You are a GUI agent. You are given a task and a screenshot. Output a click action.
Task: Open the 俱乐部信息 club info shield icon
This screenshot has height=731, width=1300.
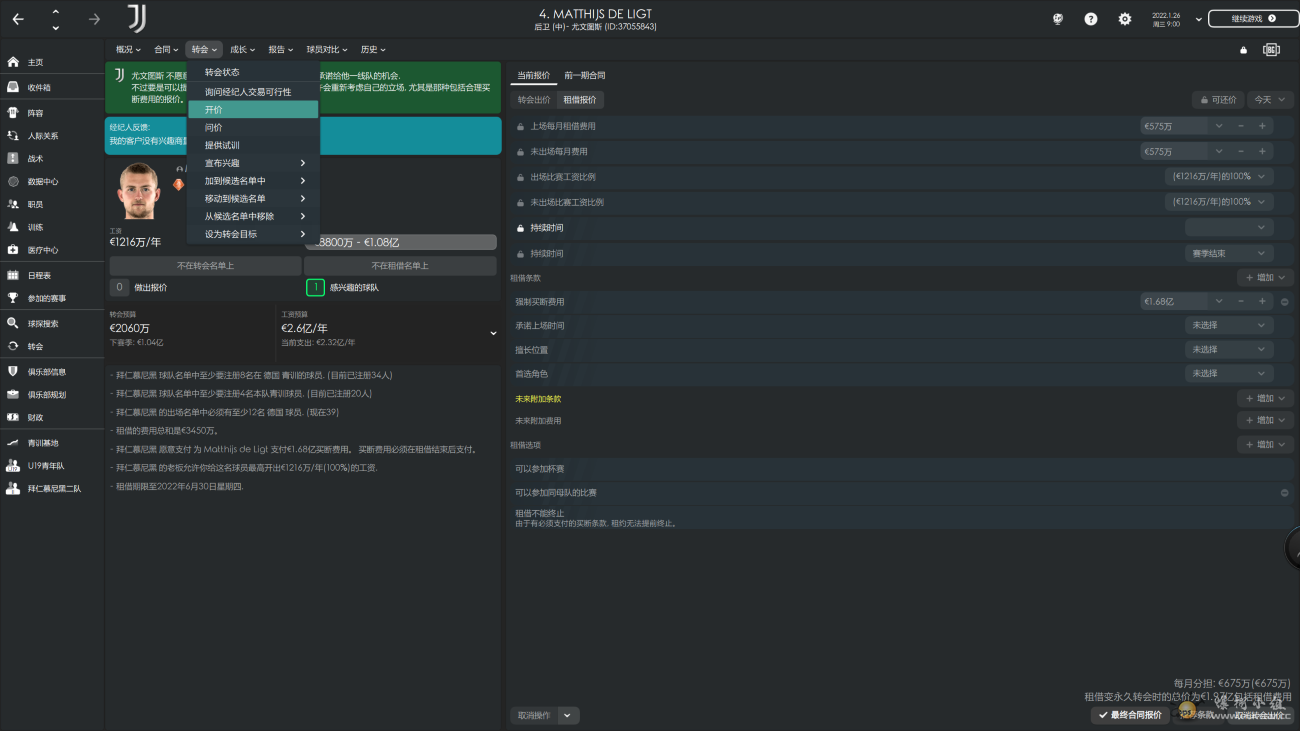(13, 371)
